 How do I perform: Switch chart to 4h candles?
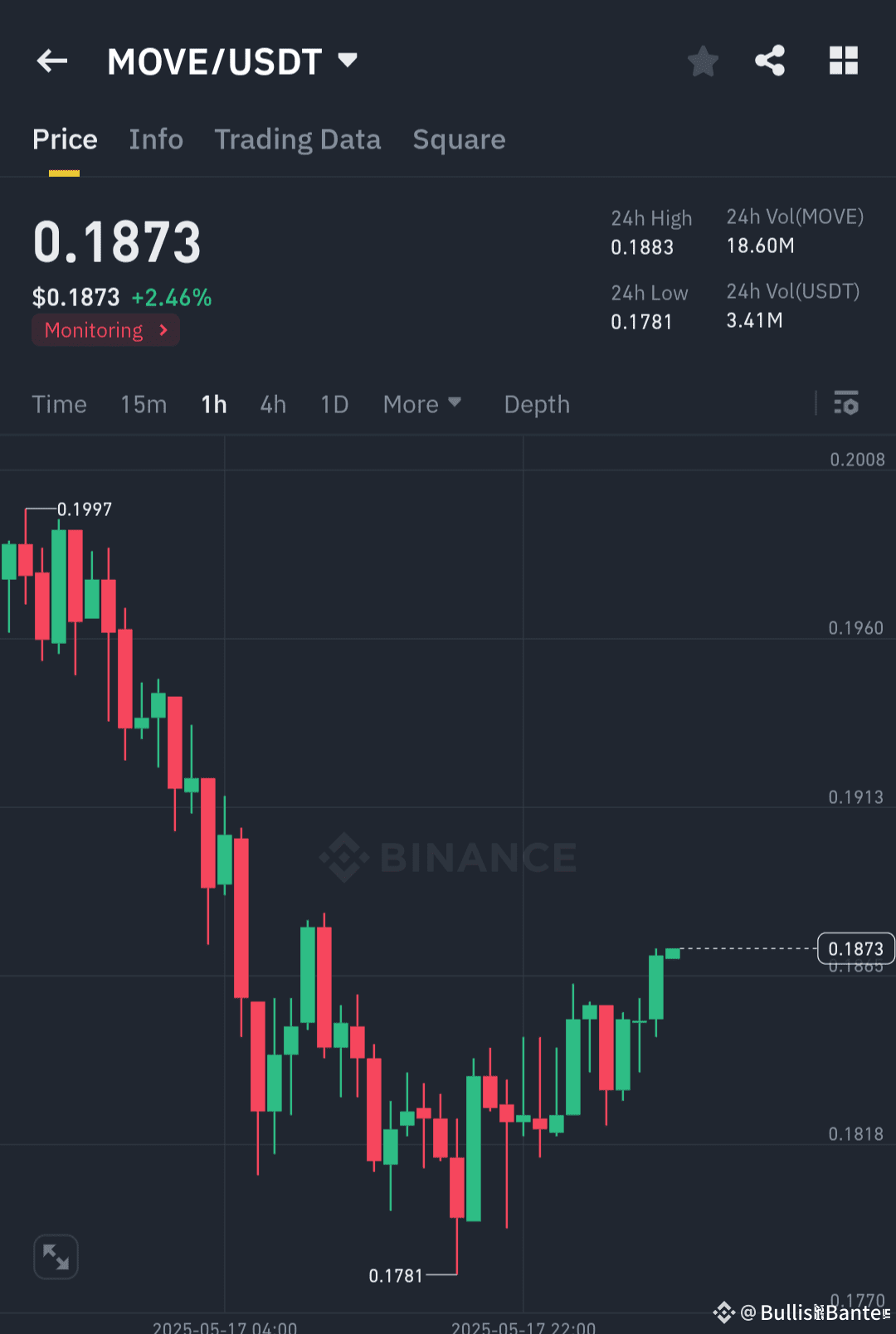pos(272,404)
